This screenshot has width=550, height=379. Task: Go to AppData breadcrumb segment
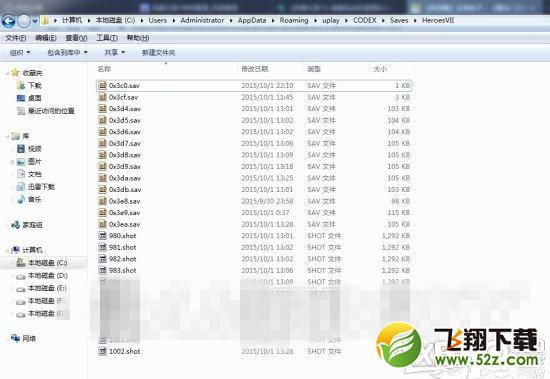[252, 20]
